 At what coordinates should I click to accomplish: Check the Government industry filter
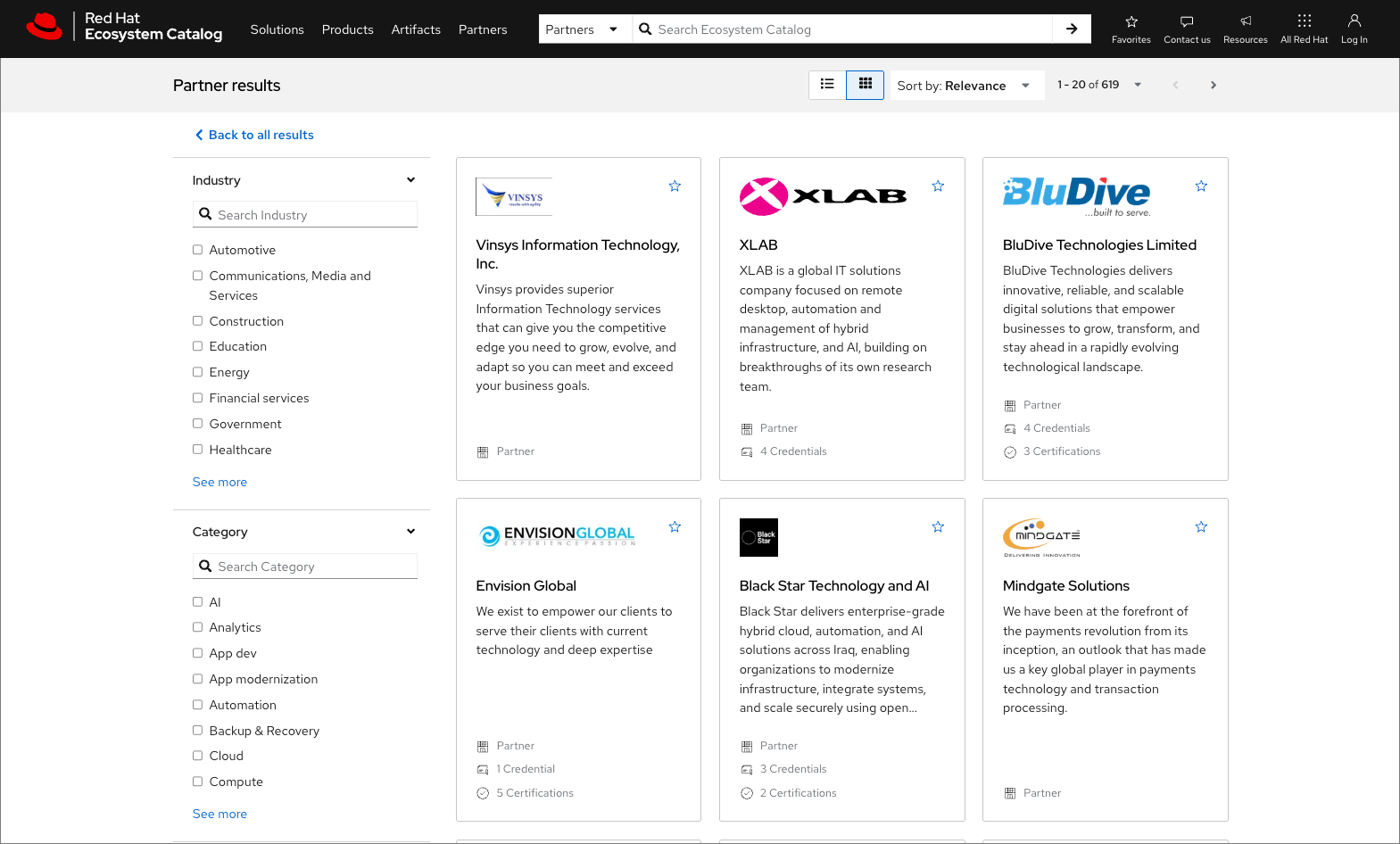(x=197, y=424)
